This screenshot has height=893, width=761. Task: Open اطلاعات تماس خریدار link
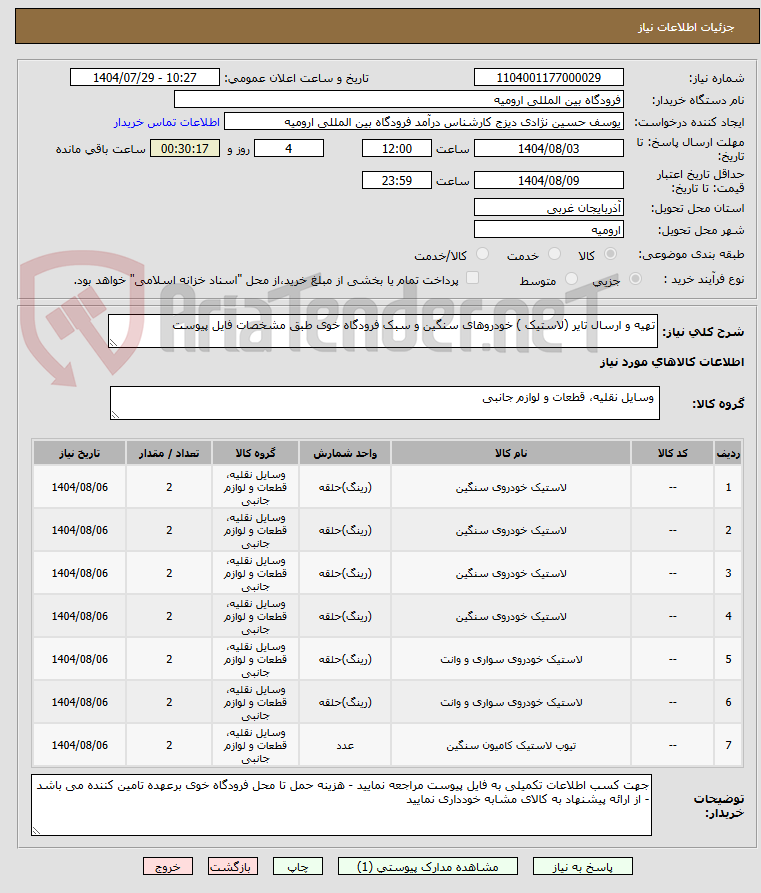click(166, 122)
